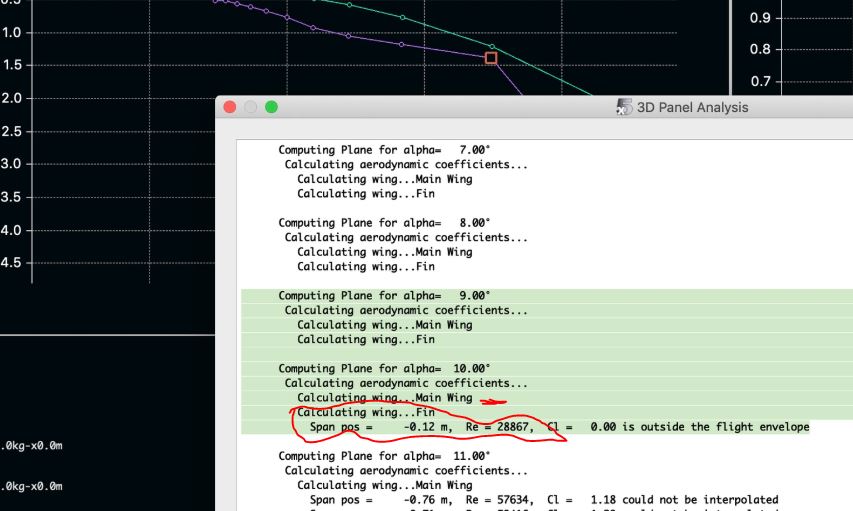Click the top green curve data point
The height and width of the screenshot is (511, 853).
click(x=349, y=5)
